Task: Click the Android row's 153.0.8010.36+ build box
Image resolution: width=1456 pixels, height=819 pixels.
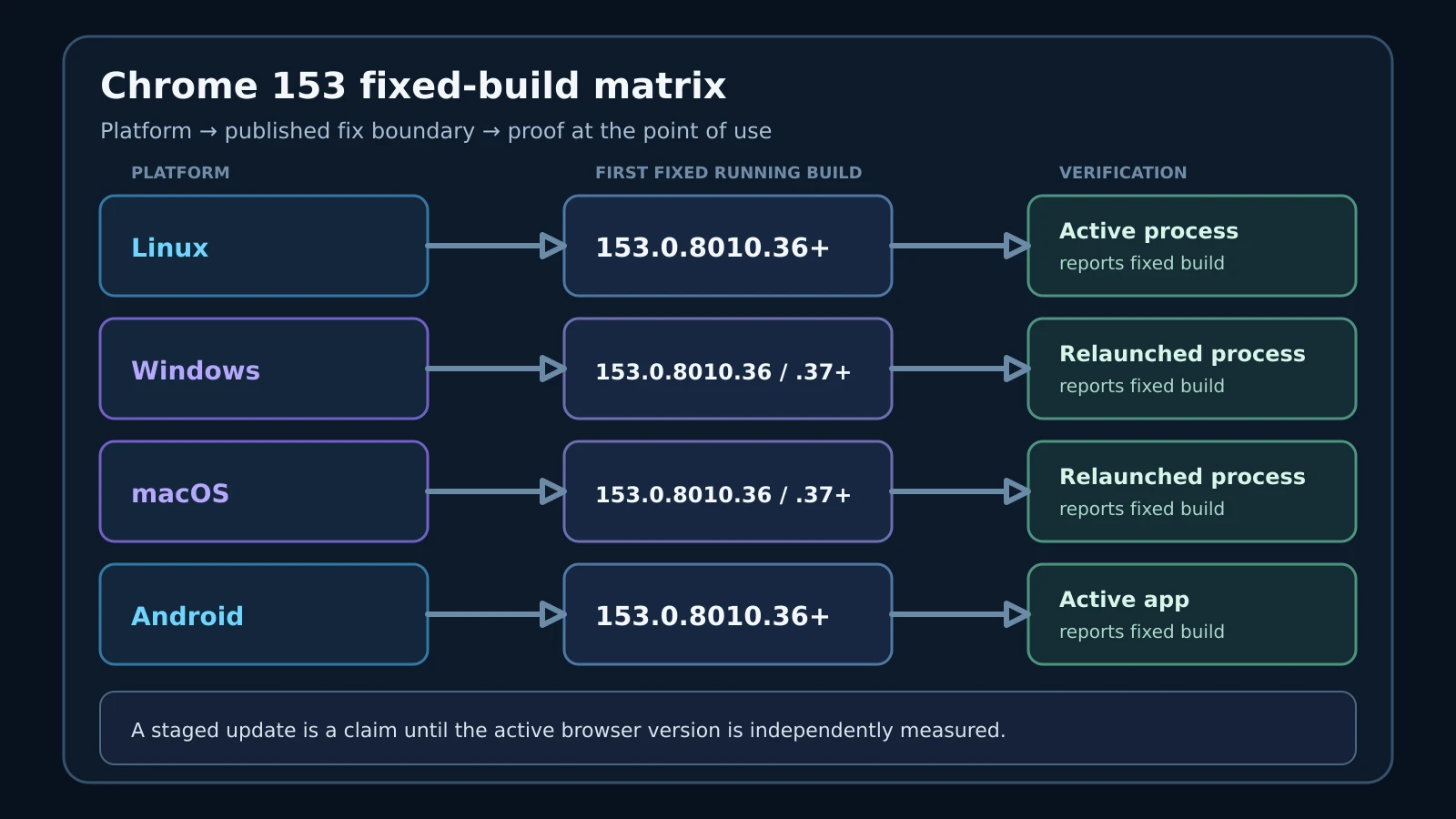Action: pos(728,614)
